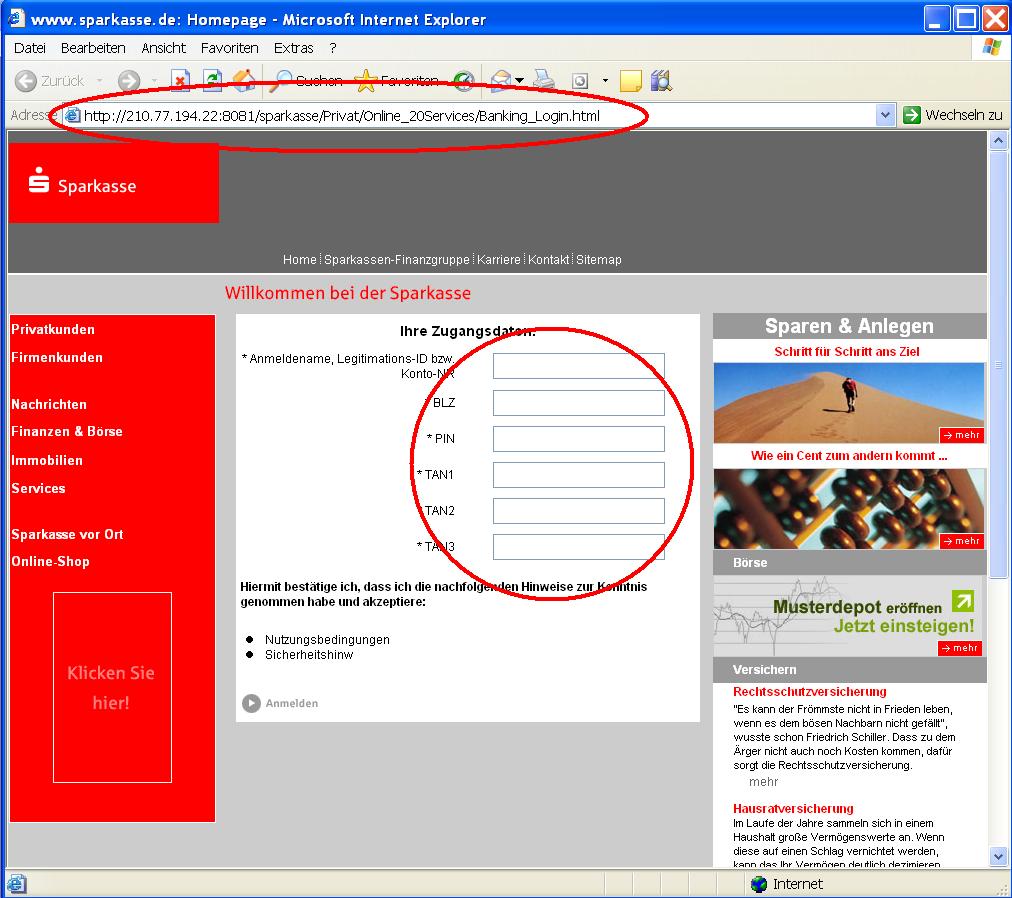Open Services in the sidebar
This screenshot has width=1012, height=898.
point(38,488)
